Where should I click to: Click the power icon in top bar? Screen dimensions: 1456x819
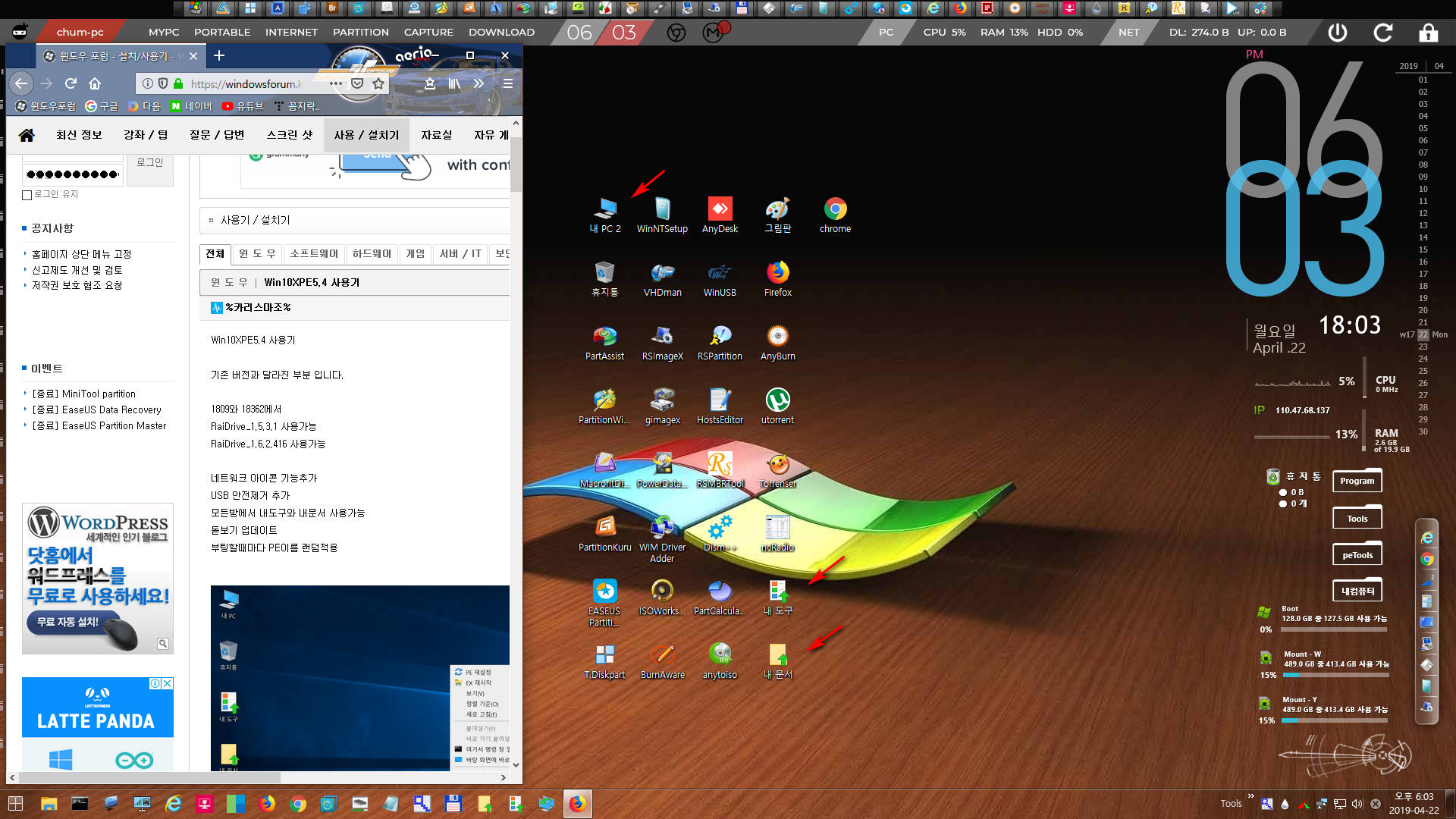(1338, 33)
